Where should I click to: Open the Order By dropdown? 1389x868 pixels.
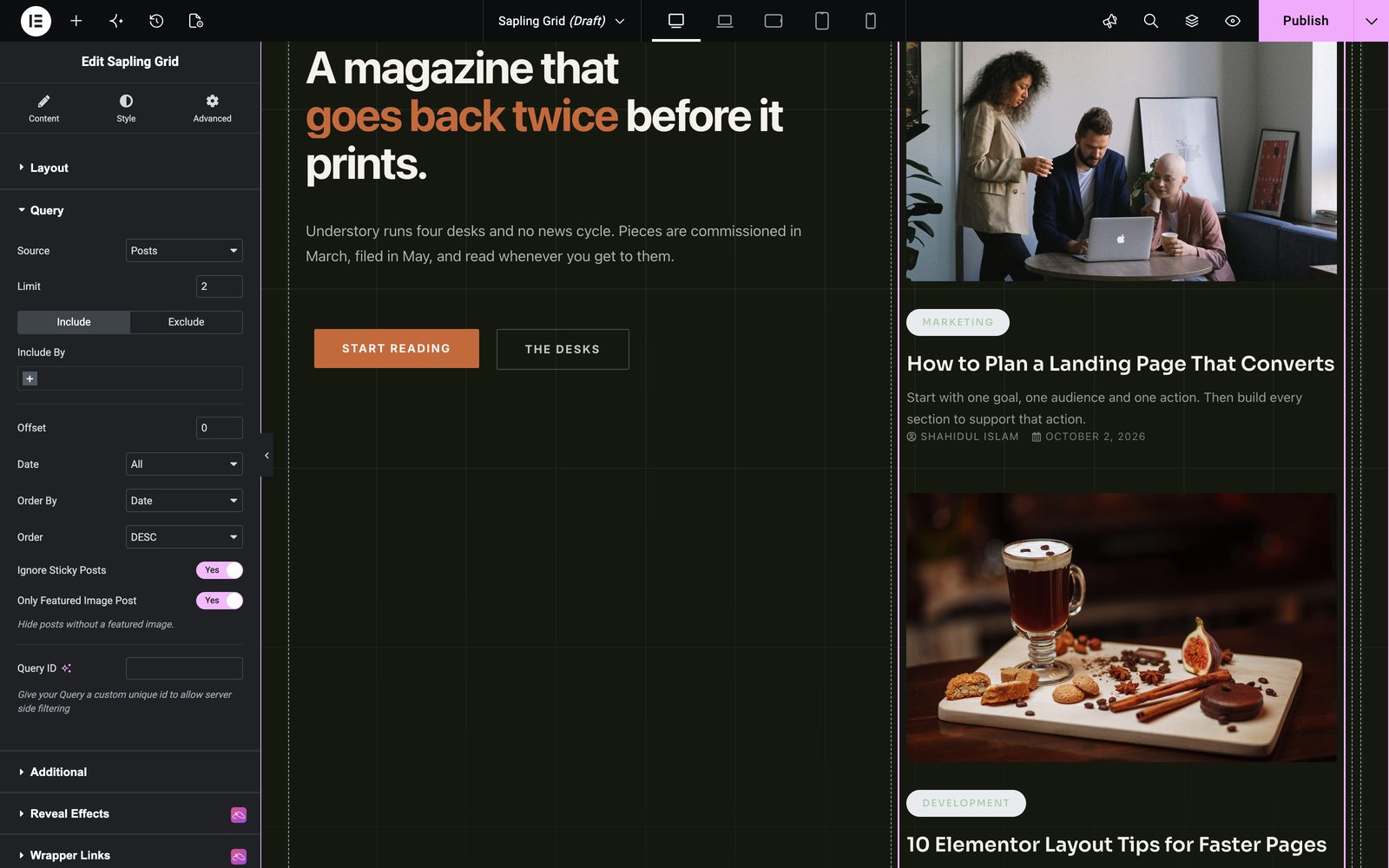point(184,501)
